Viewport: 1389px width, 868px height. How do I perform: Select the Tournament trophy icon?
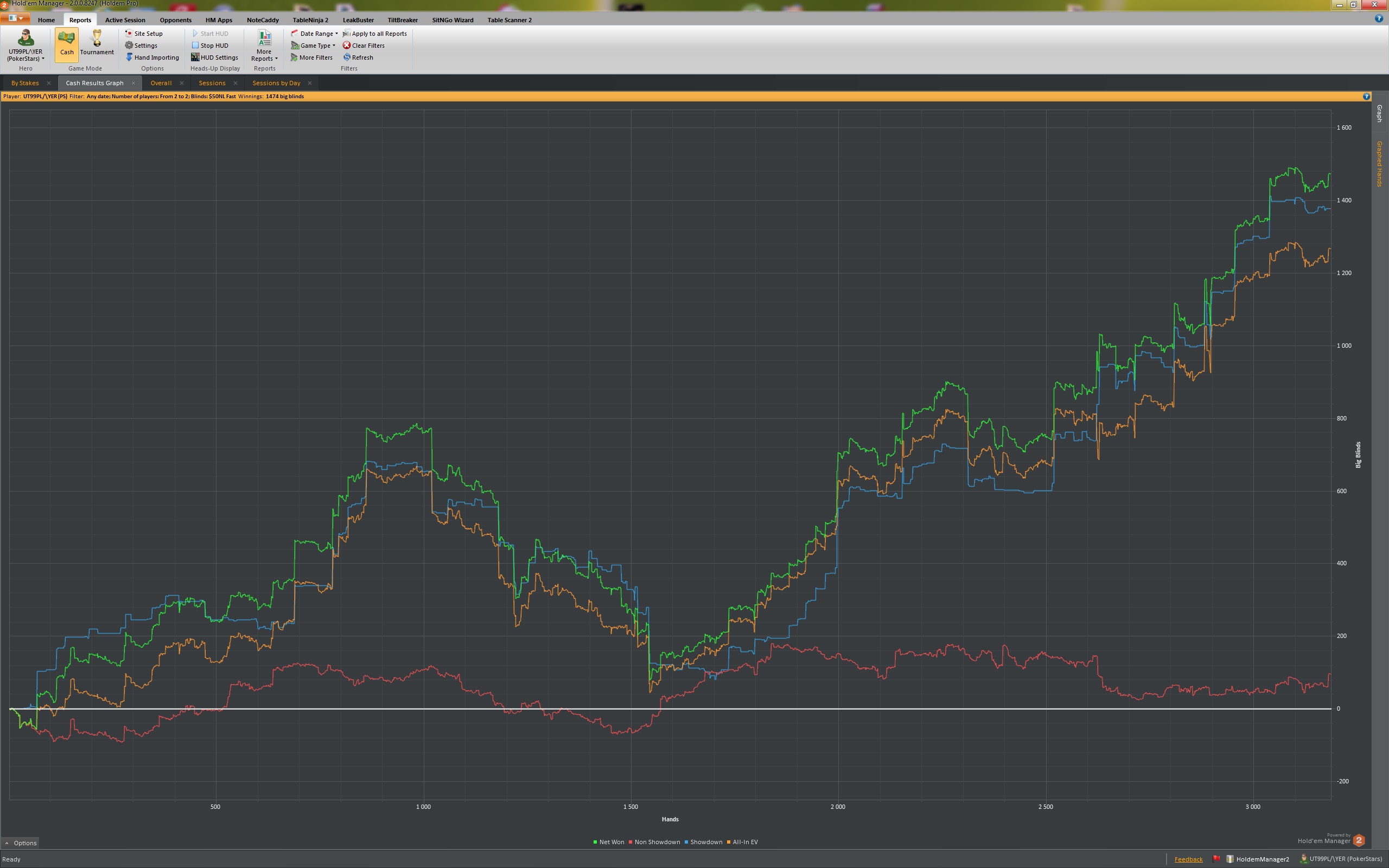tap(97, 39)
